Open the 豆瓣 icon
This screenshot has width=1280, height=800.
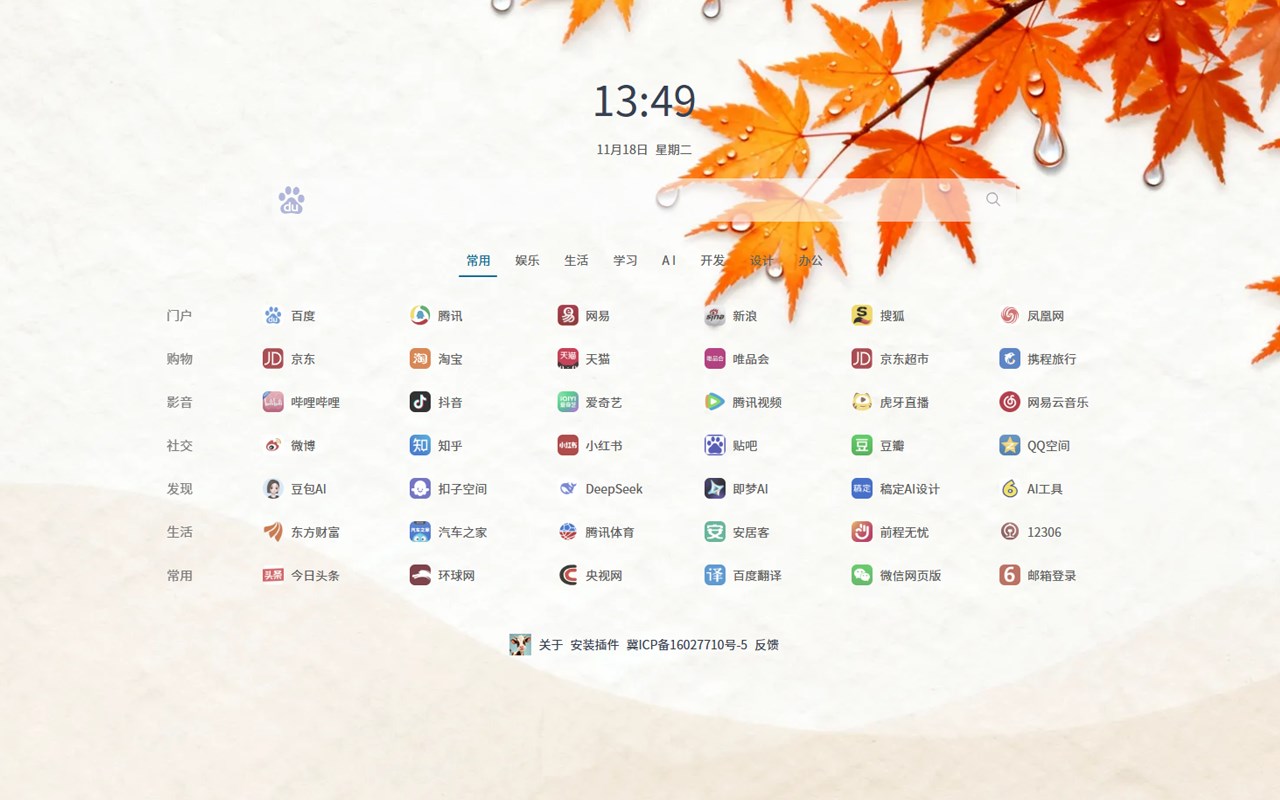(862, 445)
